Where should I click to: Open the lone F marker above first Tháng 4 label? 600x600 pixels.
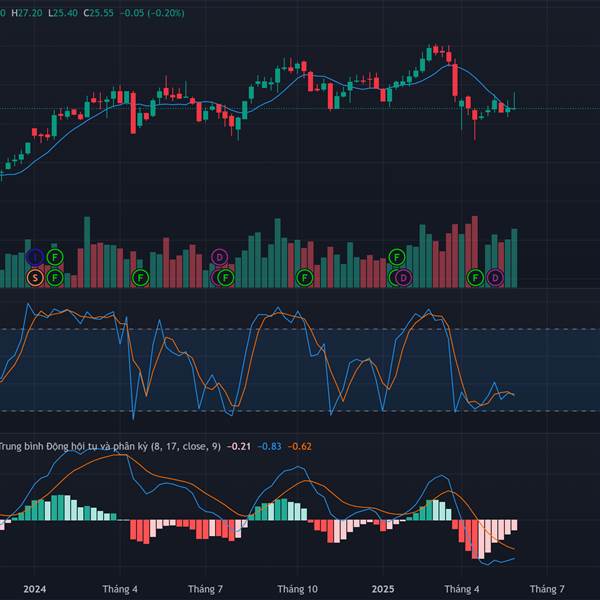(140, 278)
